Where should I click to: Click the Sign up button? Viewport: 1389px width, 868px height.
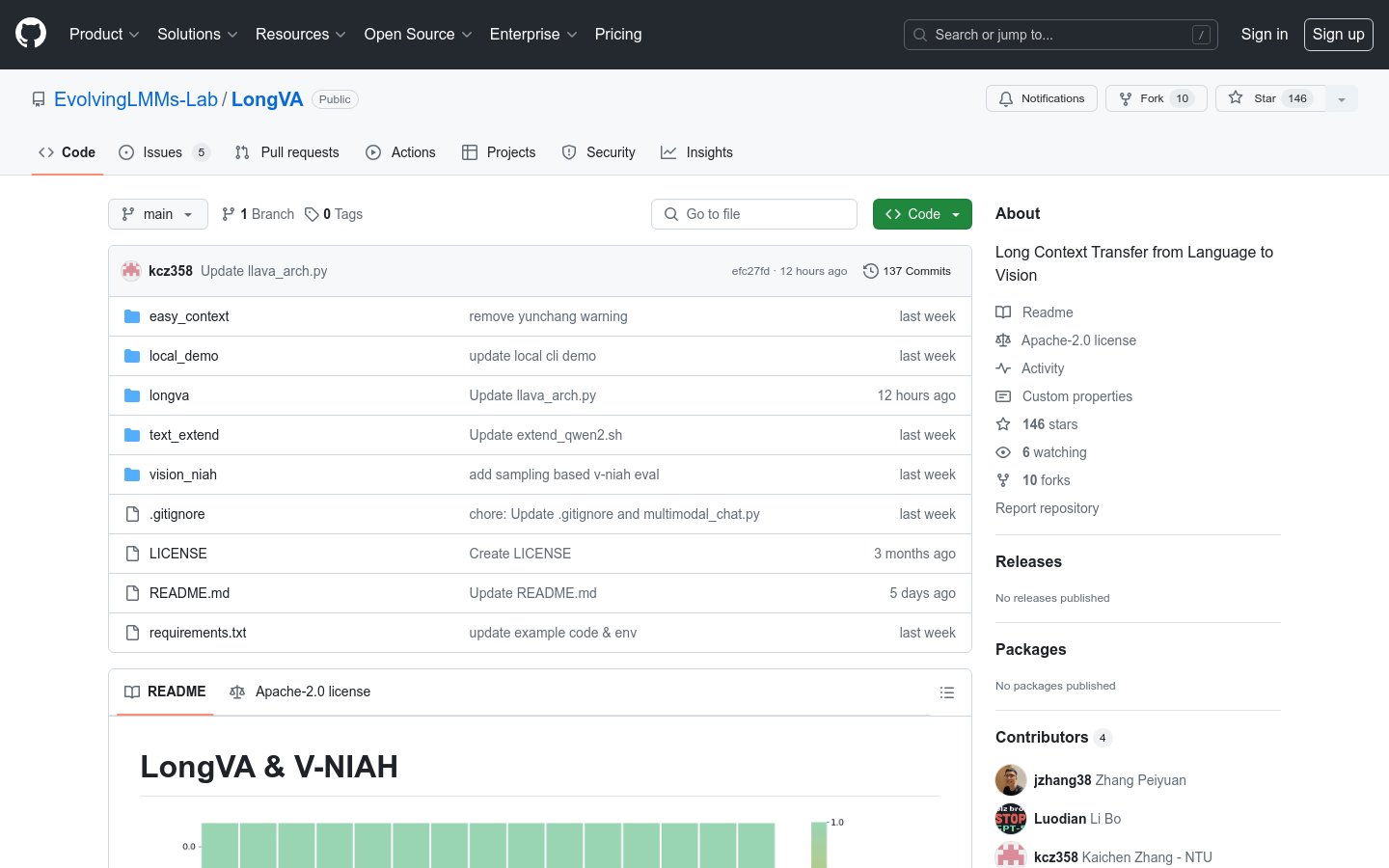pos(1339,35)
